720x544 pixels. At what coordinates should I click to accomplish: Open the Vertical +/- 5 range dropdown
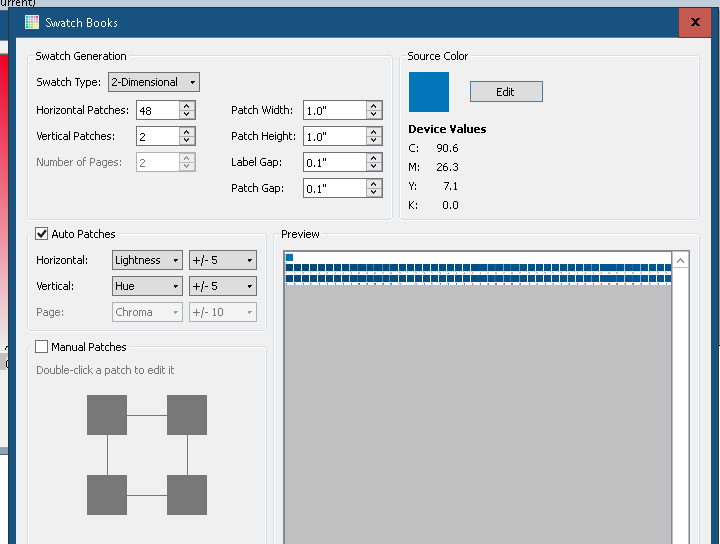223,286
